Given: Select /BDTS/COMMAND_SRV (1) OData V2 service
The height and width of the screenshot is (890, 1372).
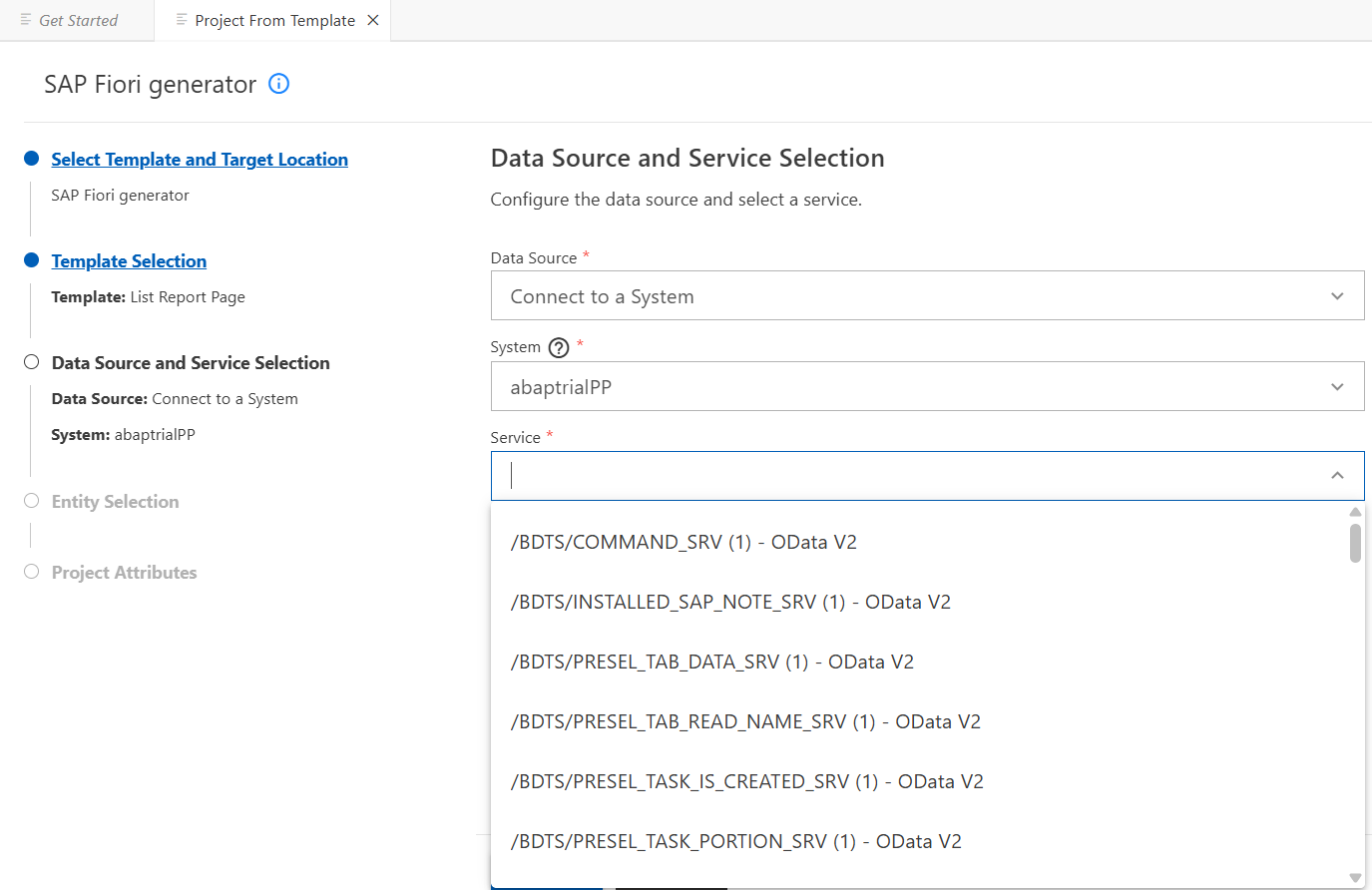Looking at the screenshot, I should point(684,543).
